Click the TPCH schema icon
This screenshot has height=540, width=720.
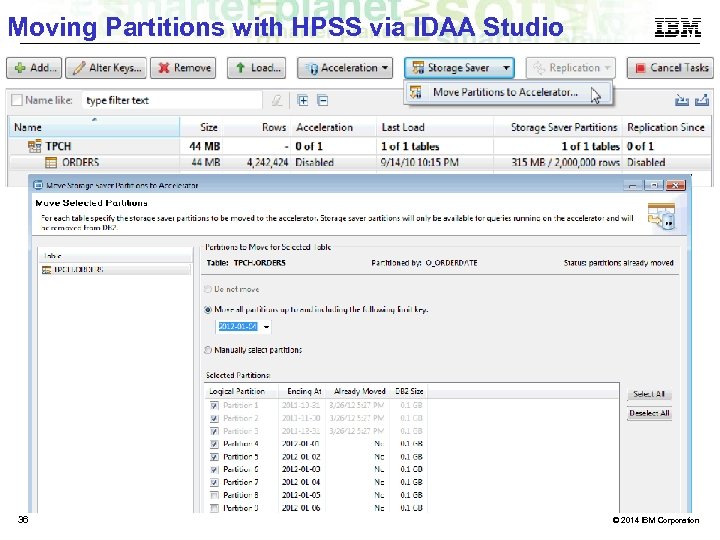[x=34, y=146]
